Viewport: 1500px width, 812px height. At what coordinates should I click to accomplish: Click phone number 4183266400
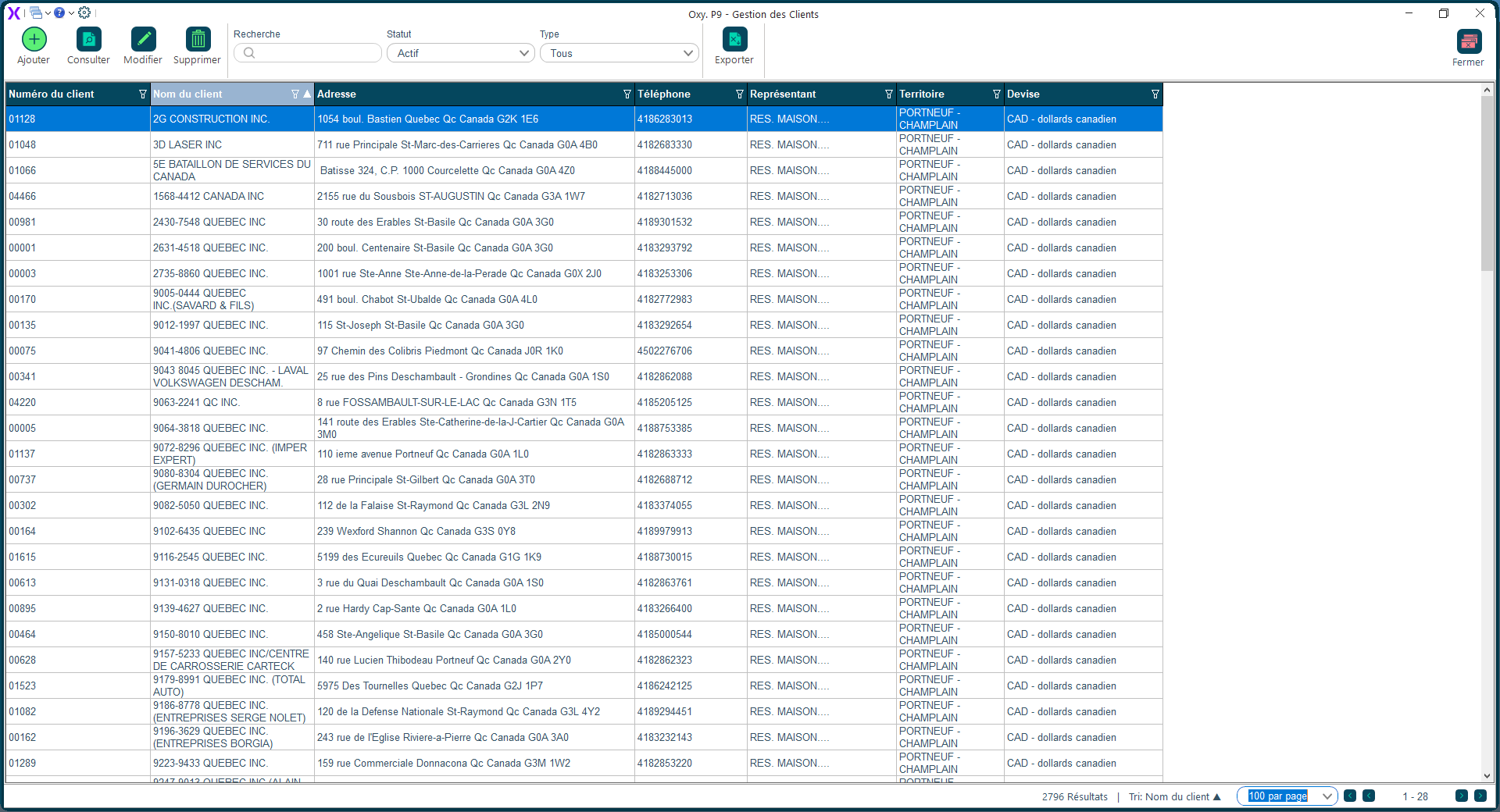coord(665,608)
